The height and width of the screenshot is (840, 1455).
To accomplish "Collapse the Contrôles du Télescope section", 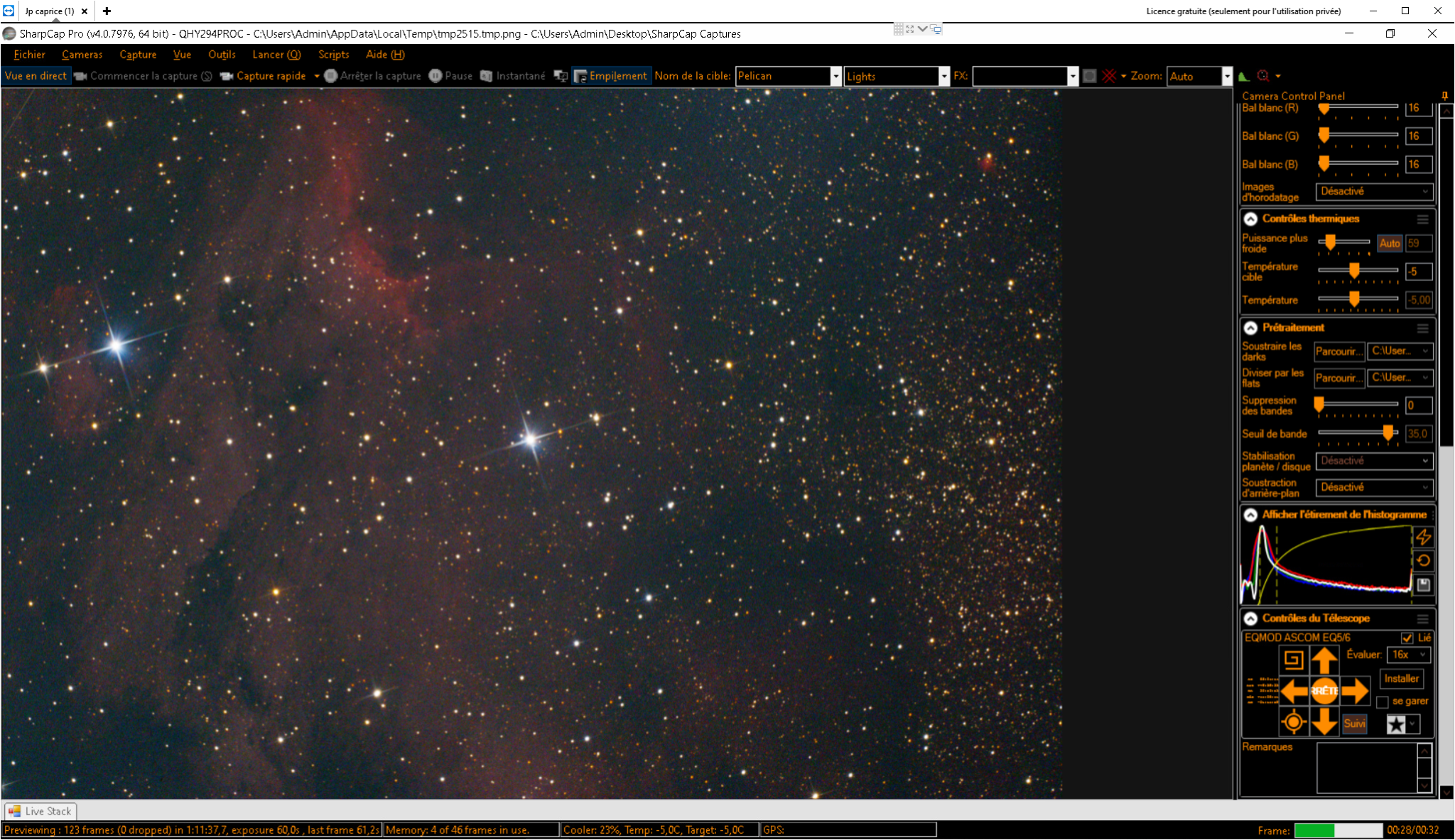I will pos(1250,618).
